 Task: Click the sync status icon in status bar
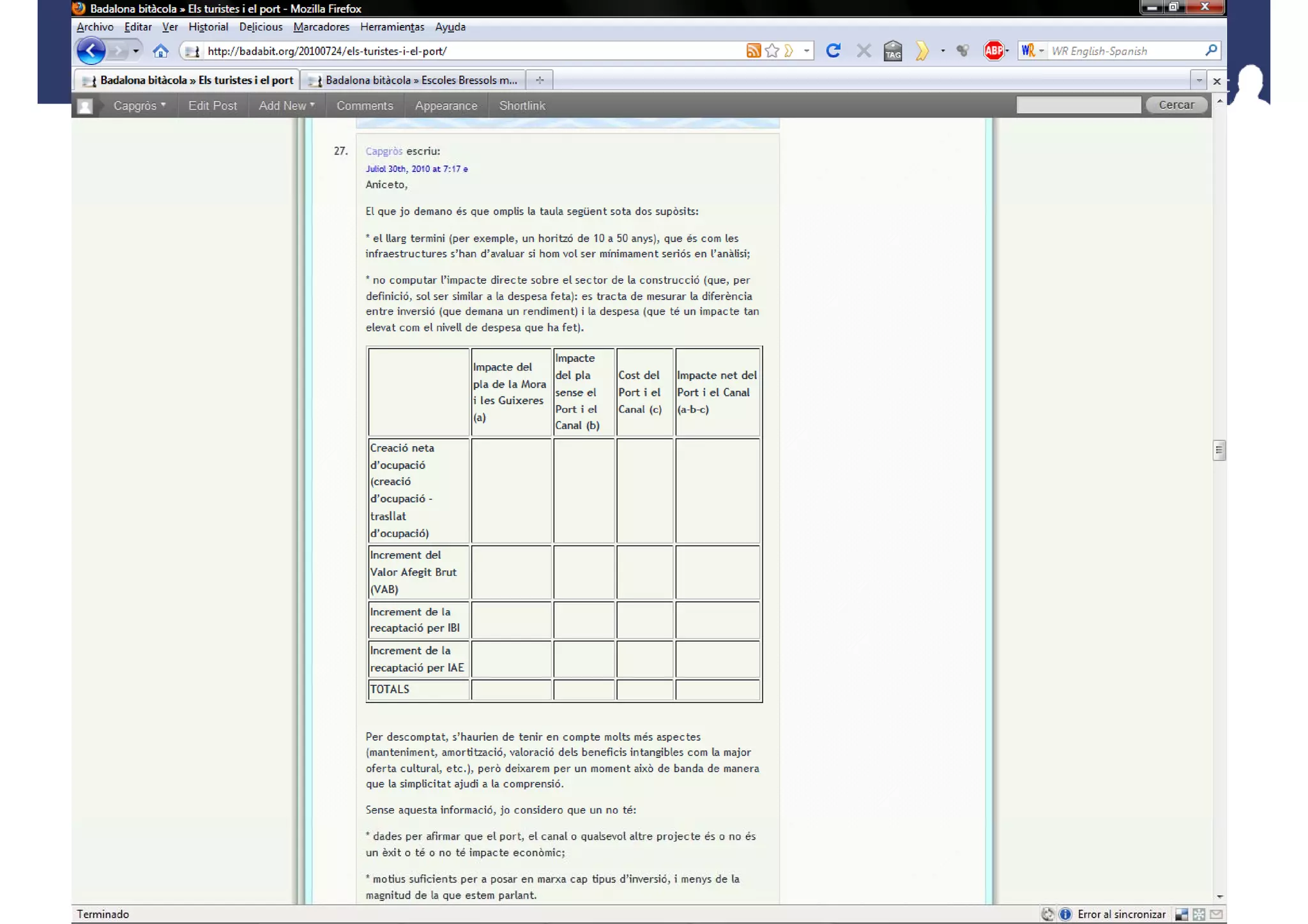pos(1047,914)
